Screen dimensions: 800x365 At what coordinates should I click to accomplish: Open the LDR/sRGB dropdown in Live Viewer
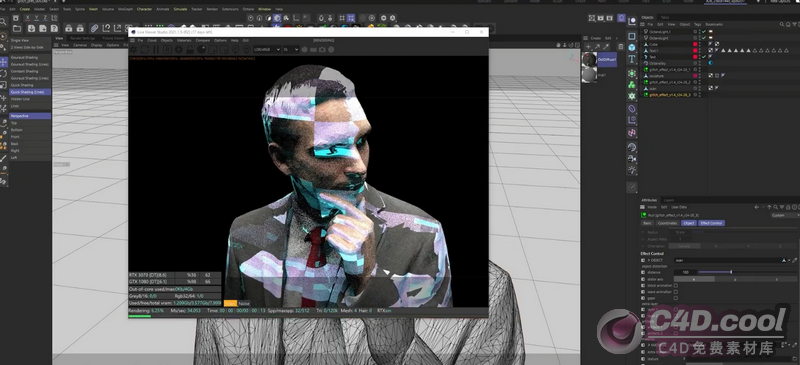[267, 50]
